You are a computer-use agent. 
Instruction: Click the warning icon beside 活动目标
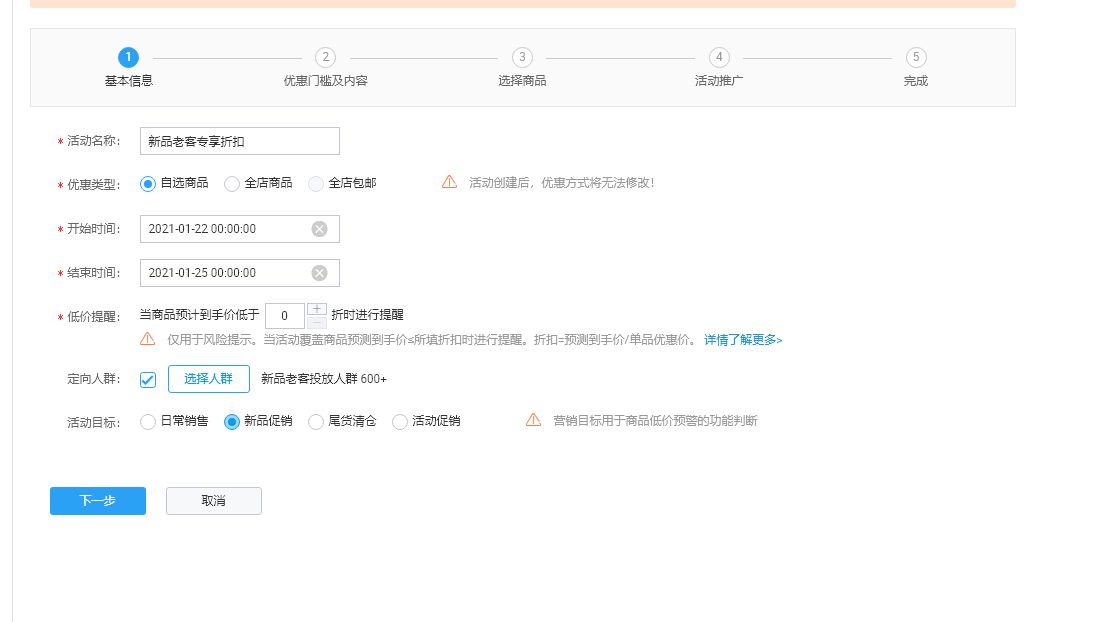(533, 420)
